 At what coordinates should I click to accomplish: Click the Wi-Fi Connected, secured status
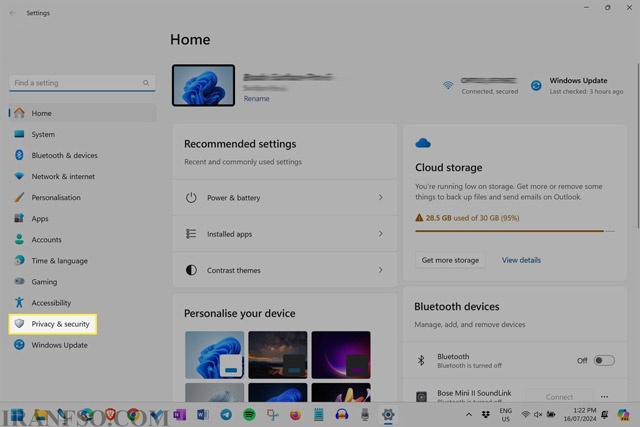click(480, 86)
